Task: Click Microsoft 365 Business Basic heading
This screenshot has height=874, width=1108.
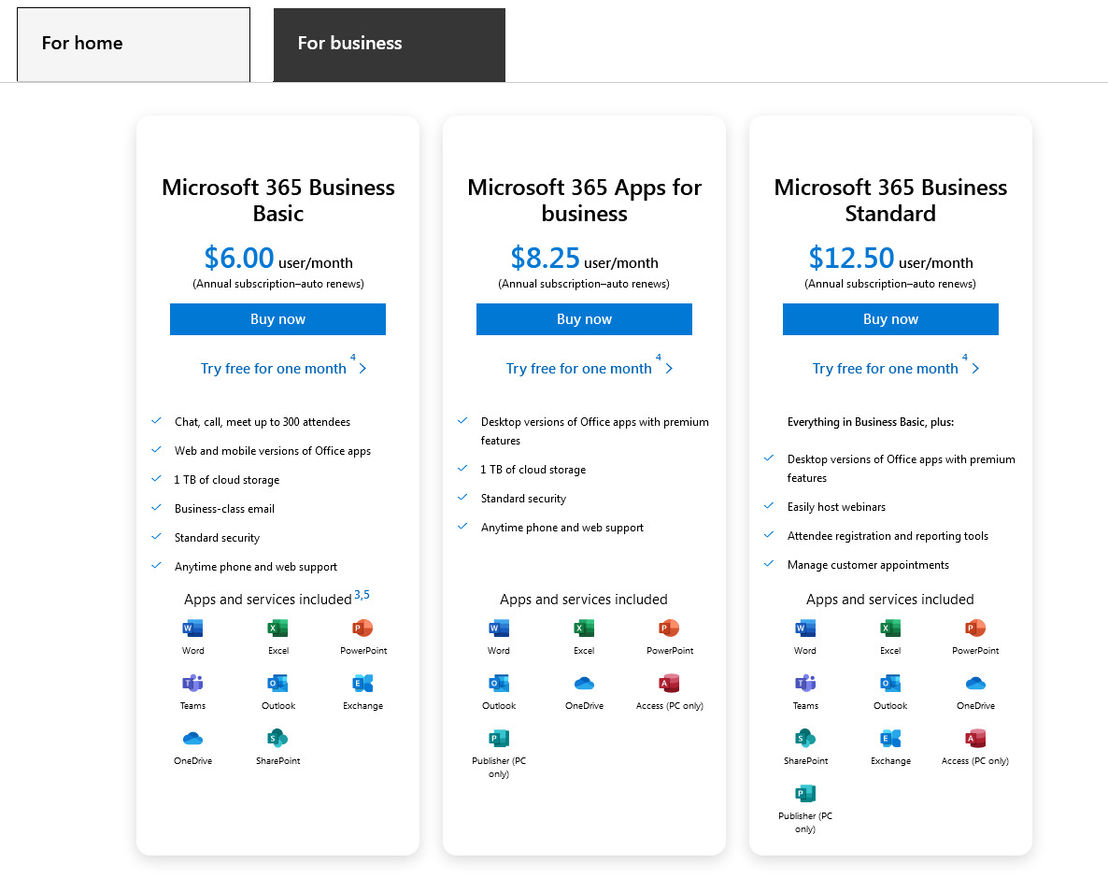Action: coord(278,200)
